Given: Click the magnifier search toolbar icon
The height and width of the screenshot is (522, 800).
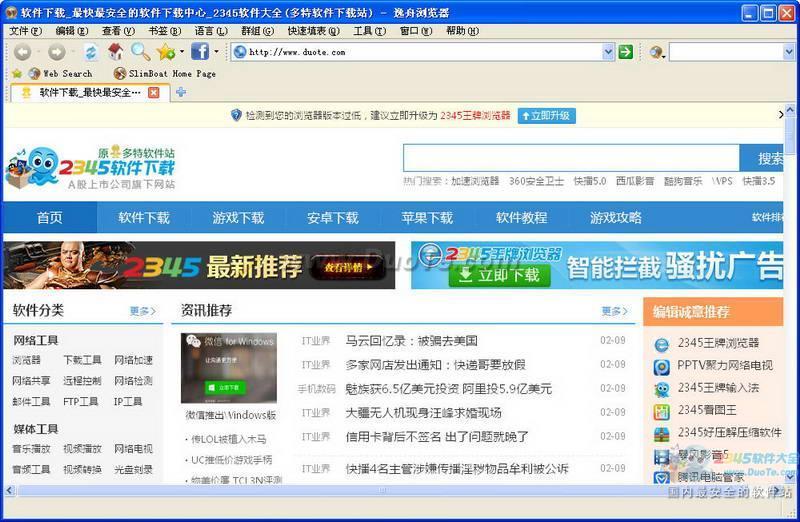Looking at the screenshot, I should tap(140, 52).
